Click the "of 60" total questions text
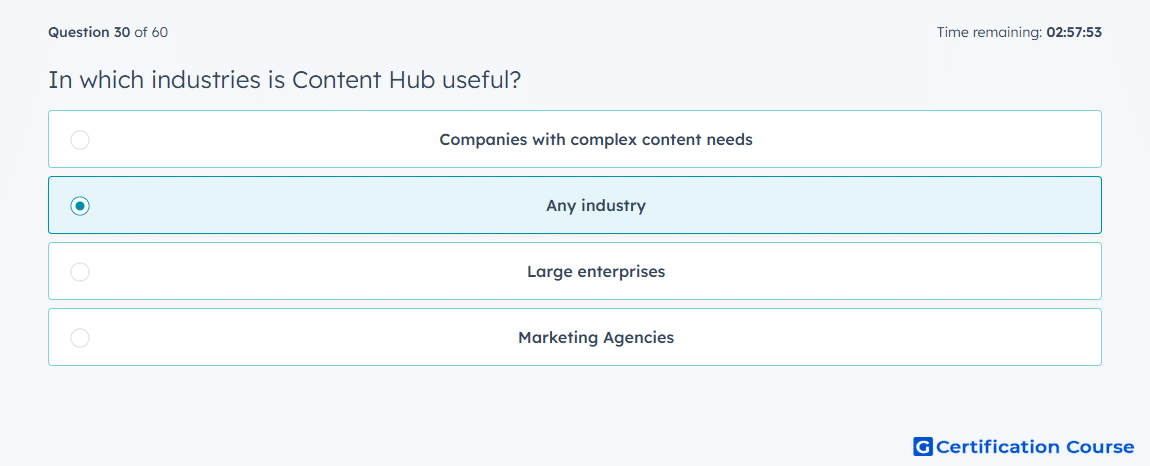Screen dimensions: 1150x466 151,32
